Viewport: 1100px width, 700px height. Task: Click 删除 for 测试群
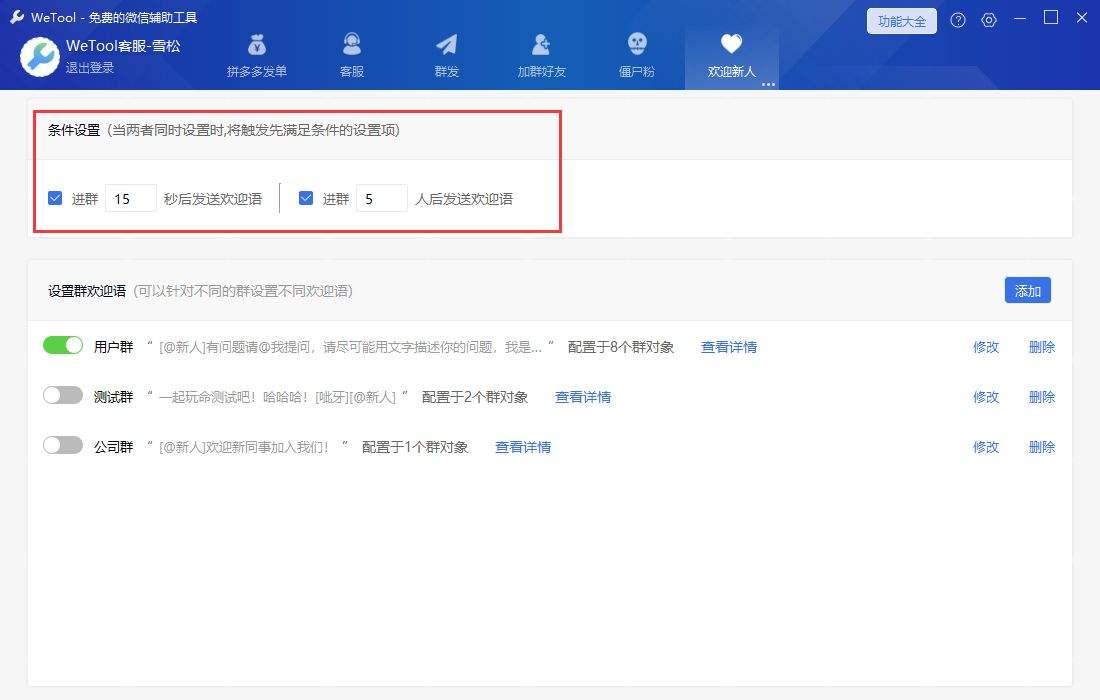pyautogui.click(x=1042, y=397)
